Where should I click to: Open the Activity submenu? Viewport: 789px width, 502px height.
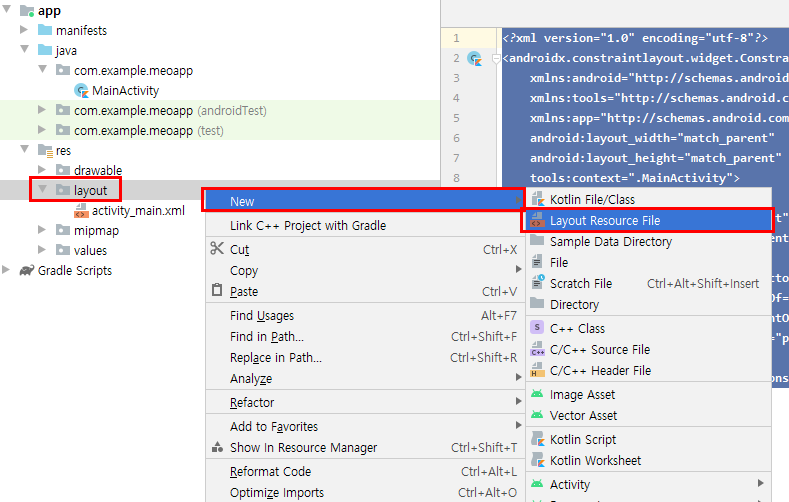(x=648, y=484)
